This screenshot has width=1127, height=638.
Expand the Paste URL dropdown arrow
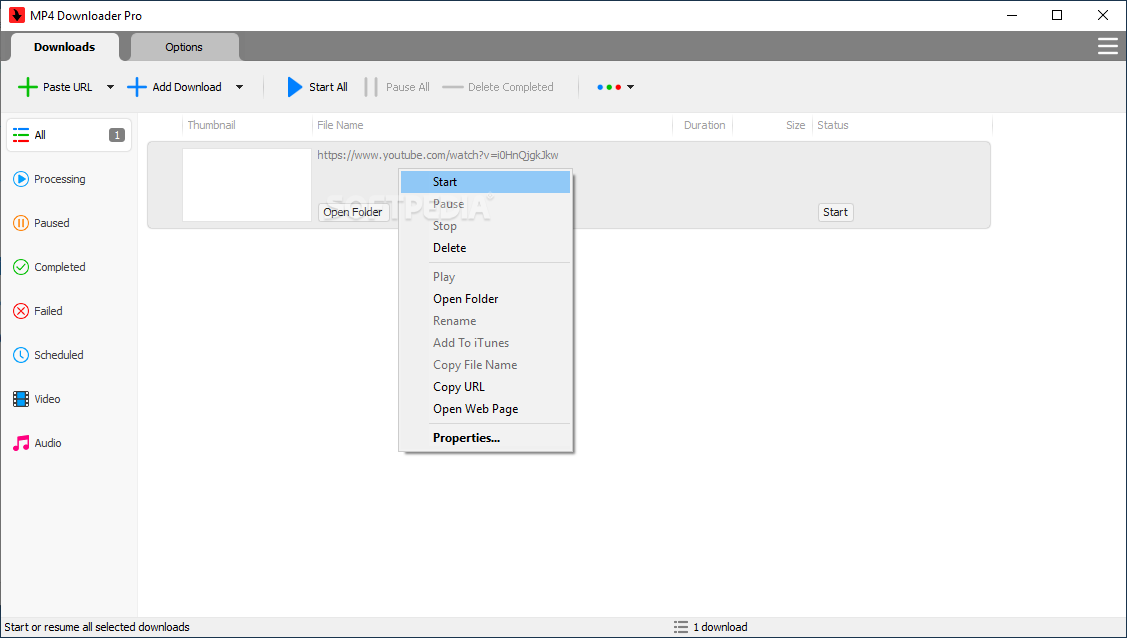pyautogui.click(x=110, y=87)
